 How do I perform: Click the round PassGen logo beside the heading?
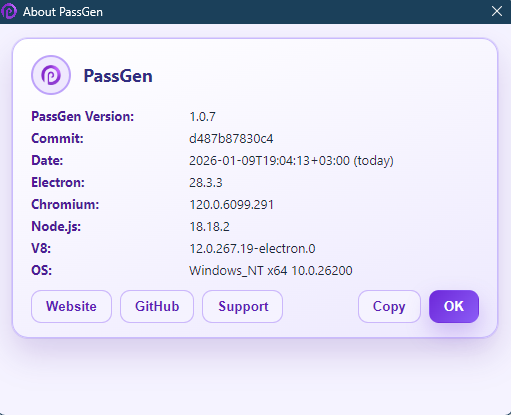coord(51,75)
